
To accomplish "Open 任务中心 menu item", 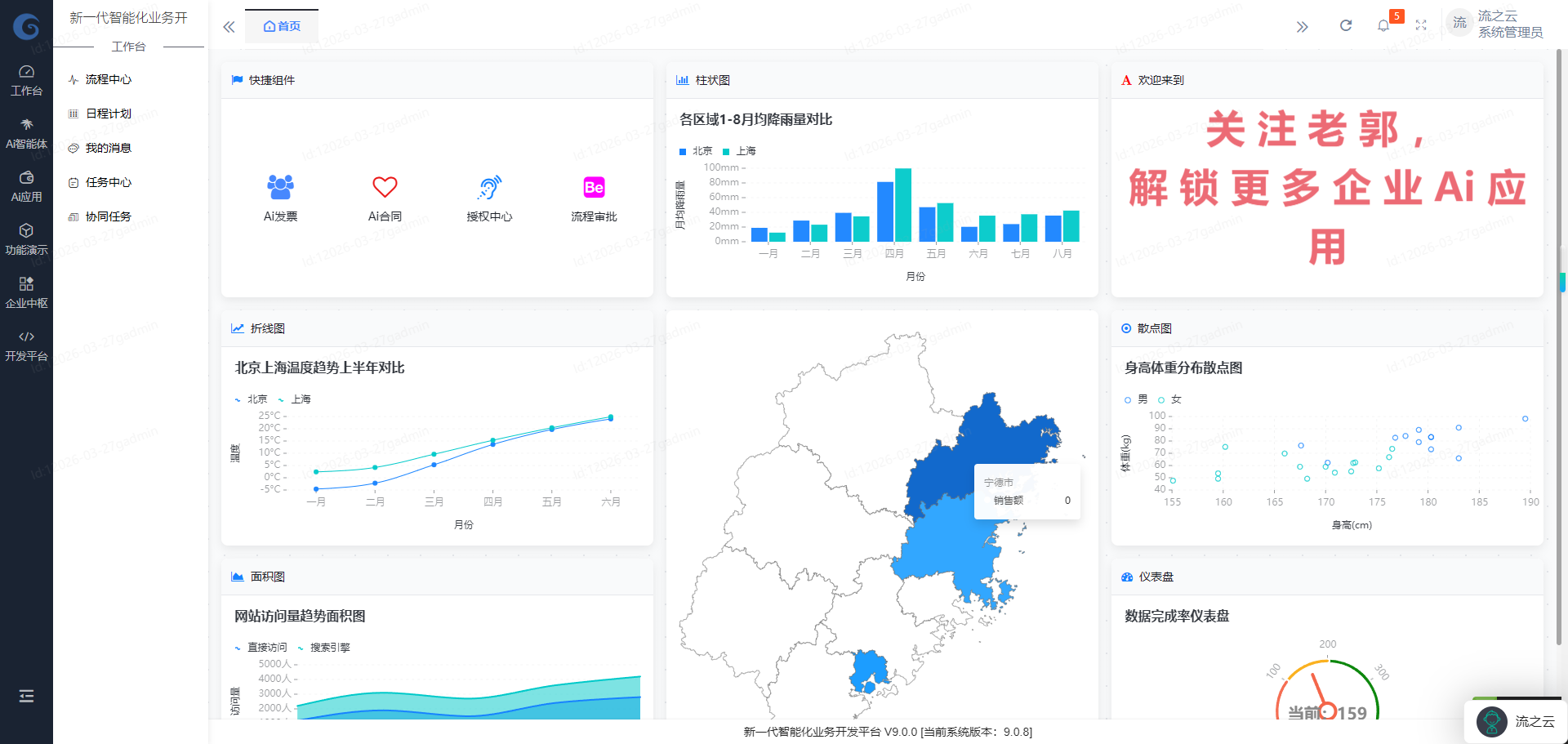I will click(108, 182).
